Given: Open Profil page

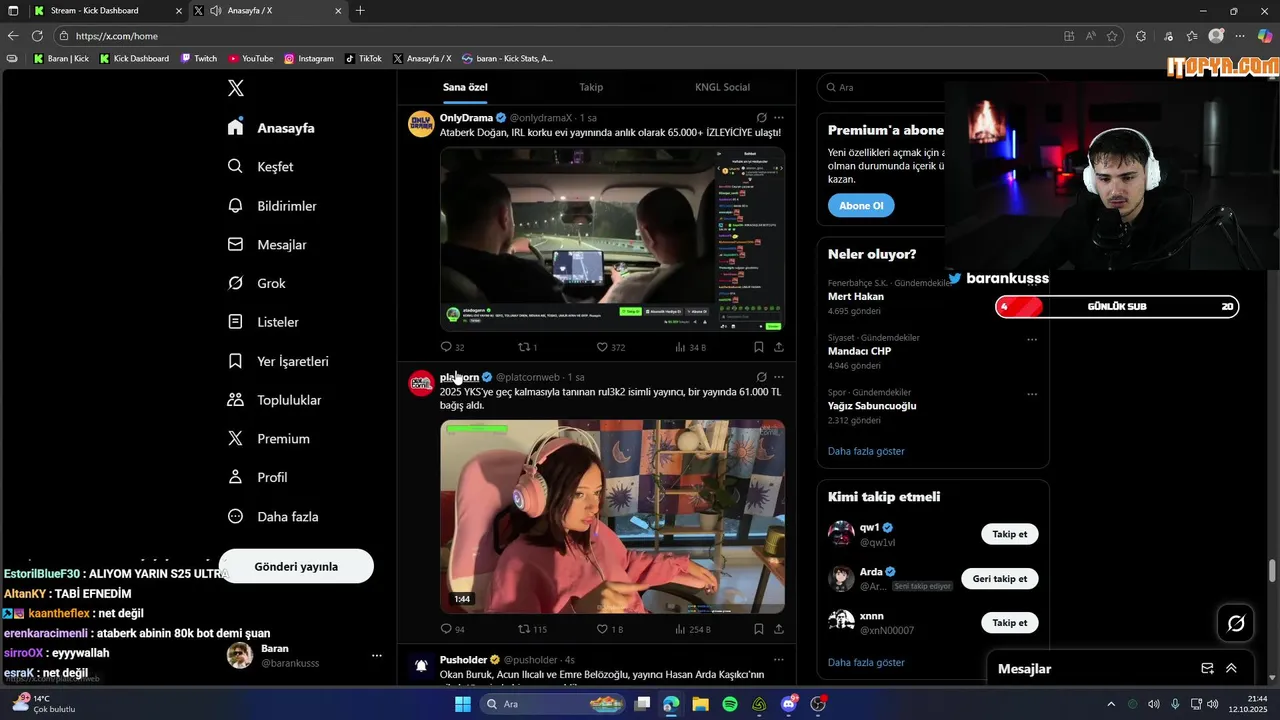Looking at the screenshot, I should click(x=257, y=478).
